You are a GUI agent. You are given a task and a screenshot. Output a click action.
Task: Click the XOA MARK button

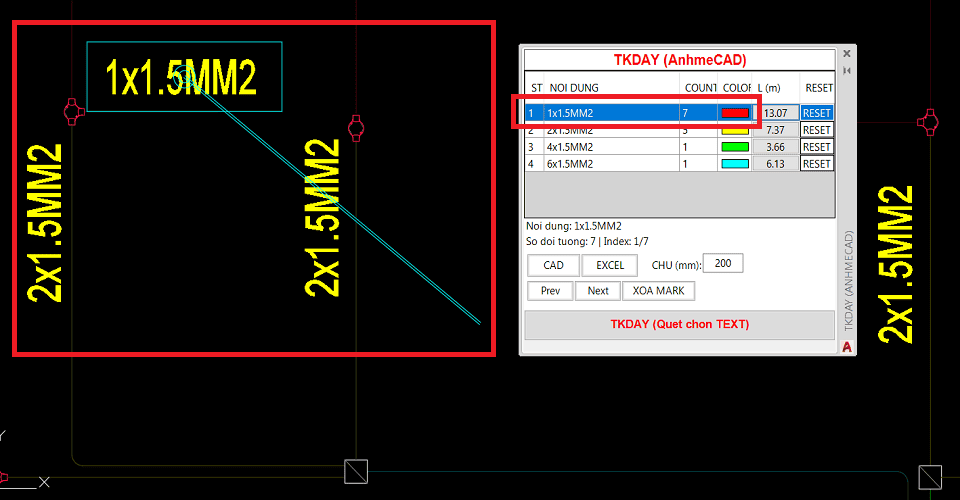(x=658, y=291)
